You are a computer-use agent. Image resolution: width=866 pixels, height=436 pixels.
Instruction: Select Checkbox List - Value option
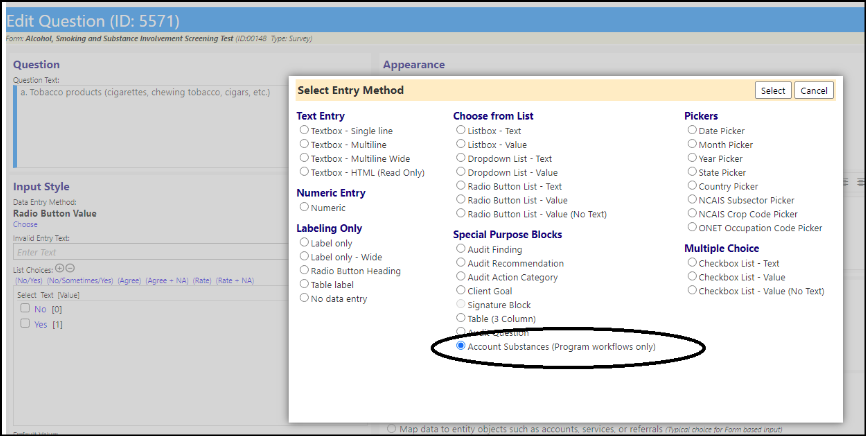tap(692, 276)
